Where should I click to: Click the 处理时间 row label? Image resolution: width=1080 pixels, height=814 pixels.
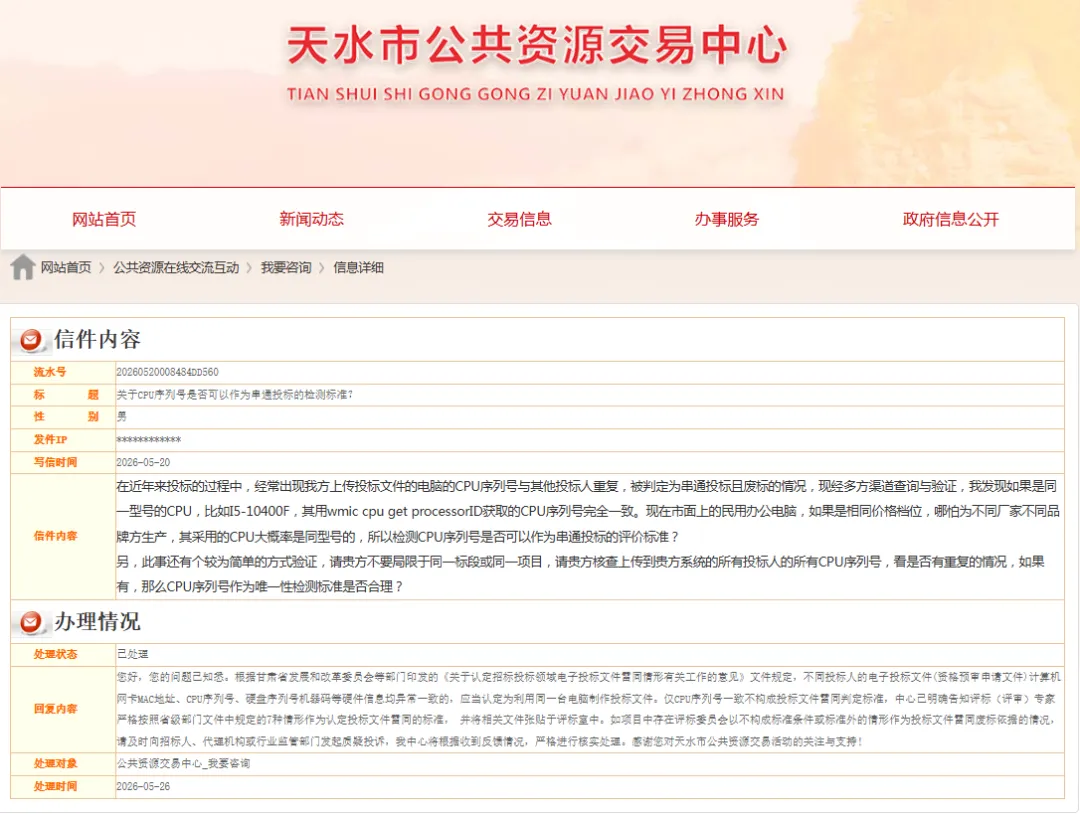(55, 786)
